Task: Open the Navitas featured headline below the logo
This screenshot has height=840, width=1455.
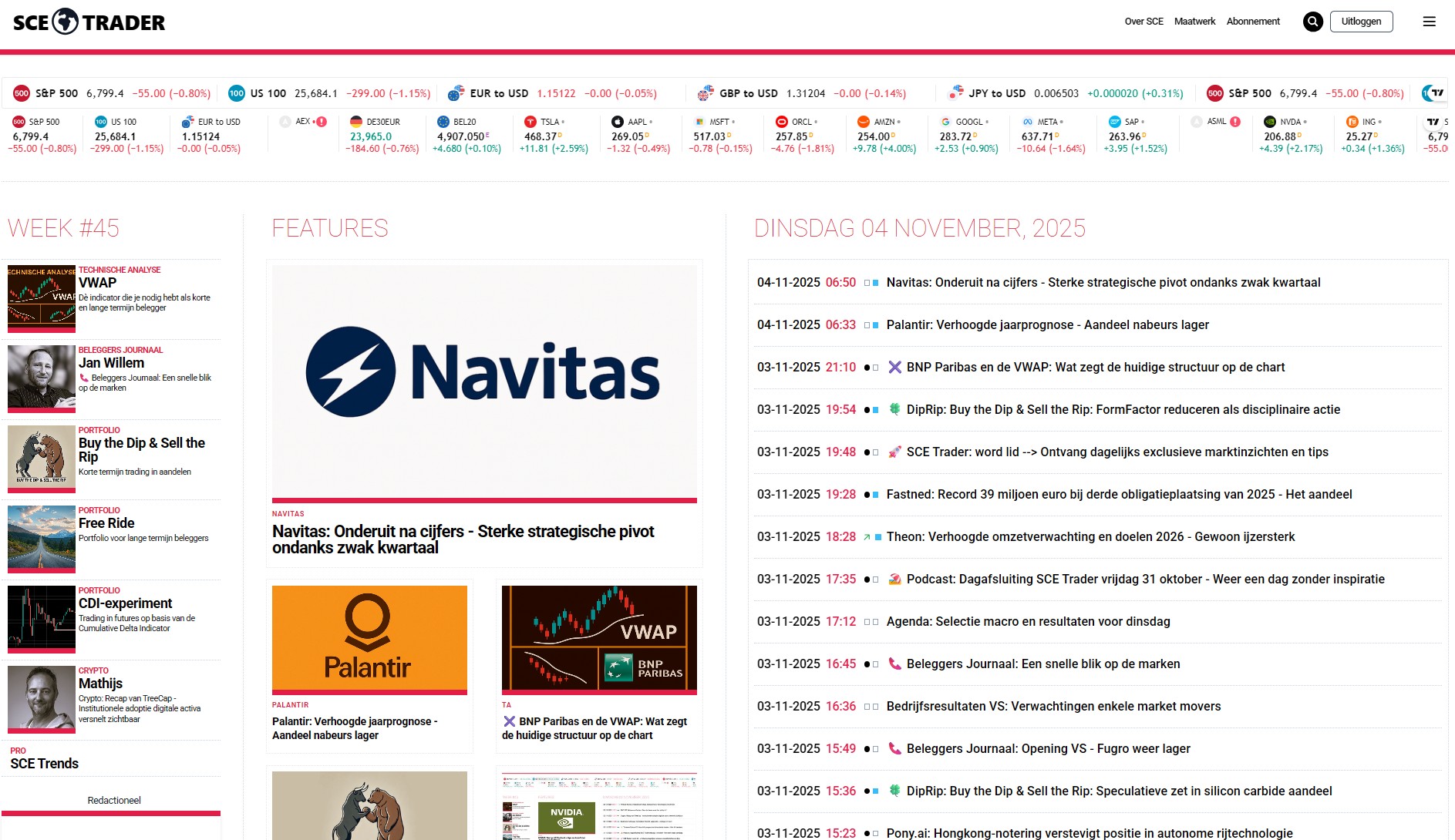Action: point(463,539)
